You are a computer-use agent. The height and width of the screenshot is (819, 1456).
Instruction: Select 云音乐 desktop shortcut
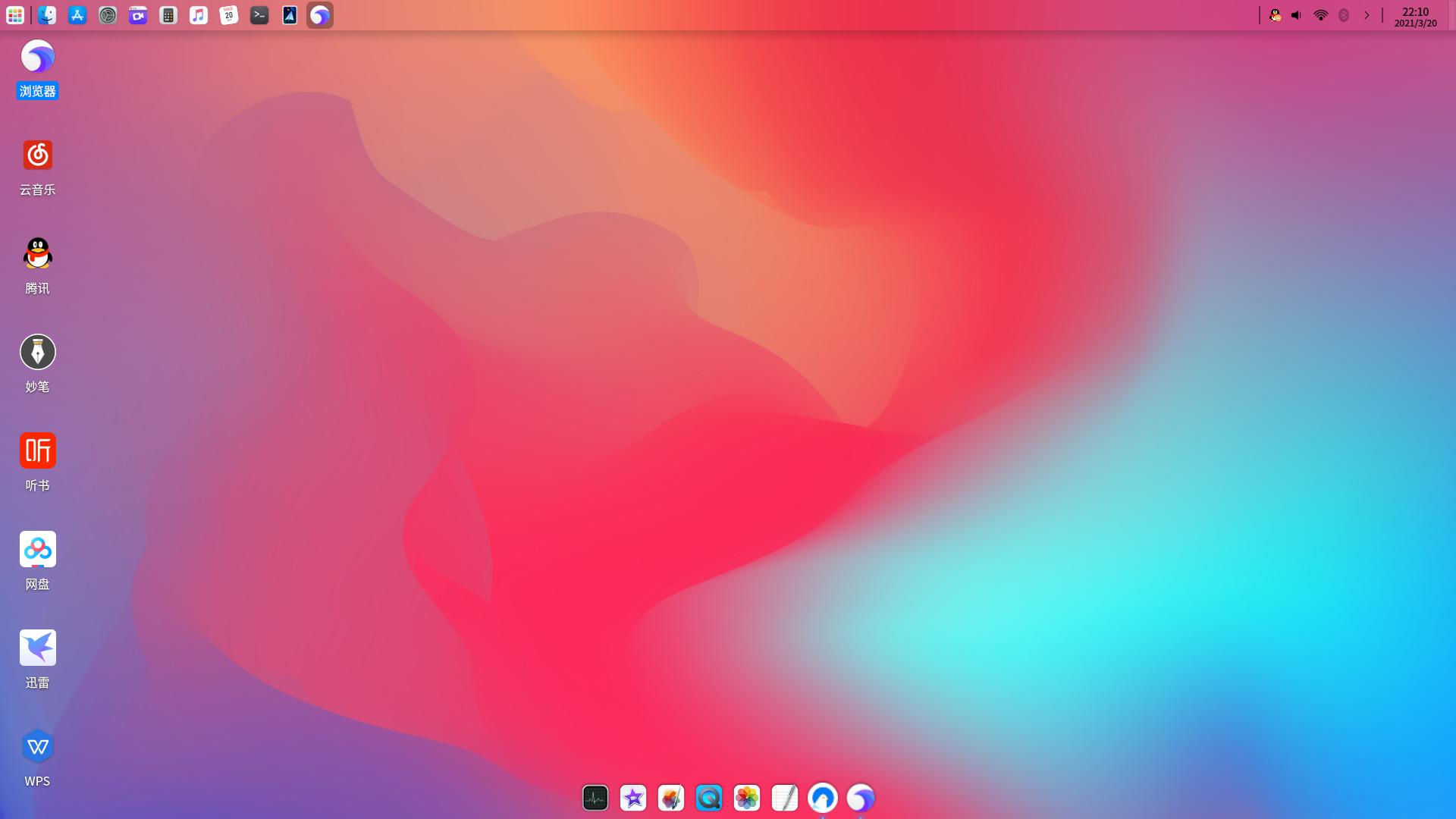37,155
